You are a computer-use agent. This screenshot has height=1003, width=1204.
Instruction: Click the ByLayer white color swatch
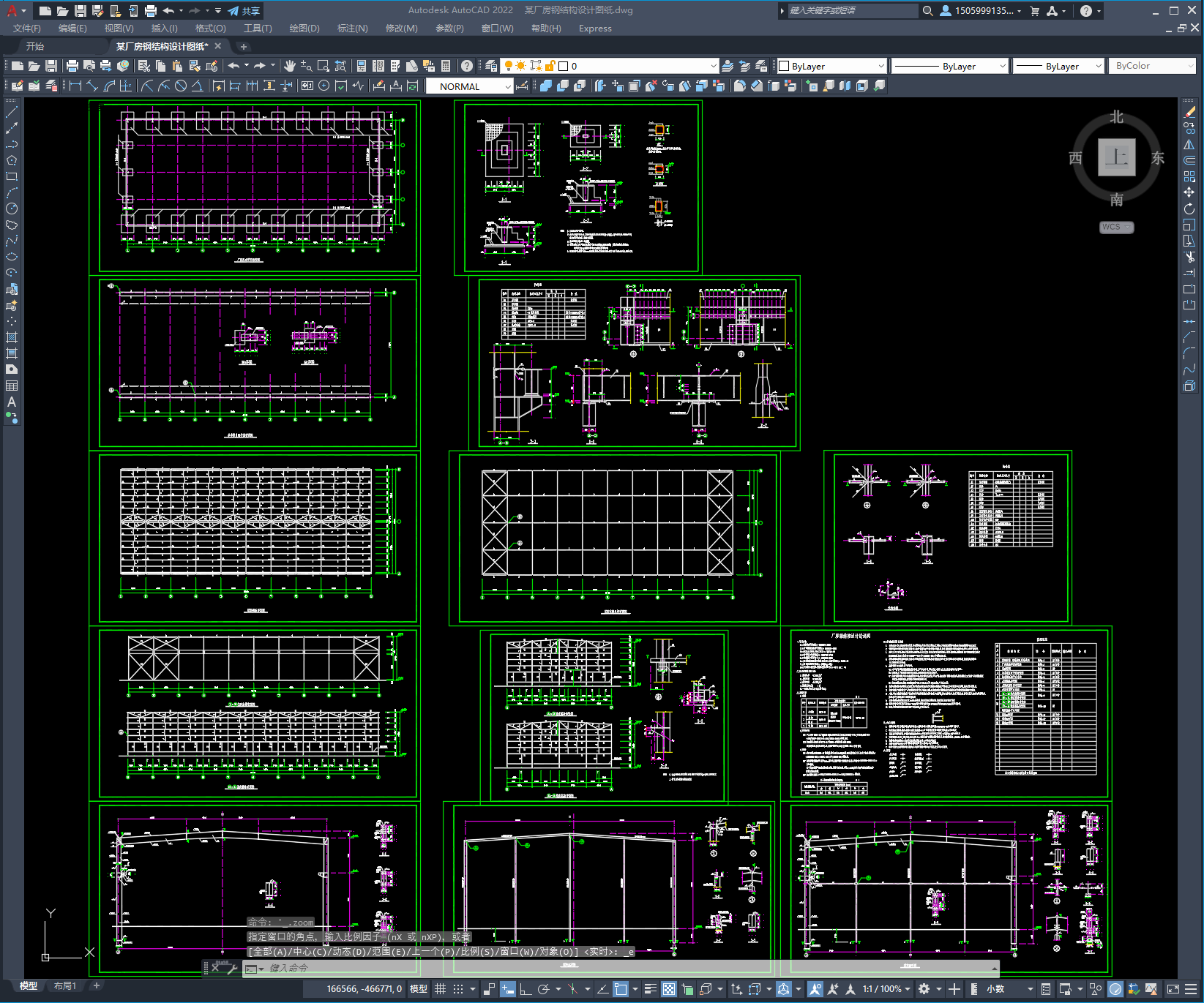pos(784,66)
